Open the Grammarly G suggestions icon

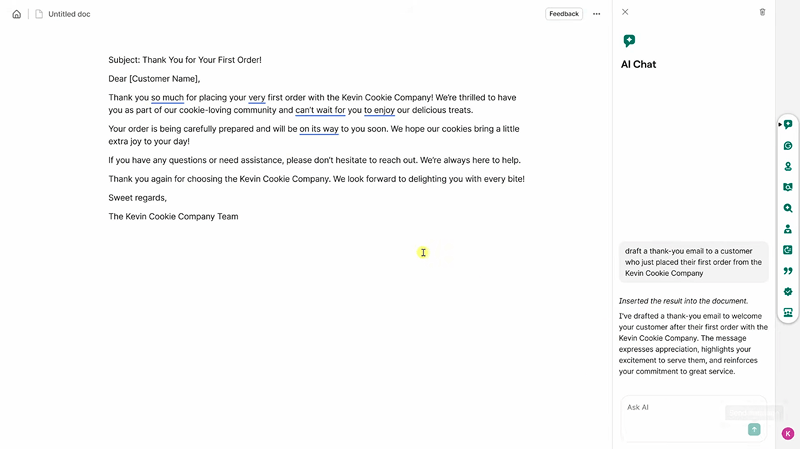tap(788, 146)
